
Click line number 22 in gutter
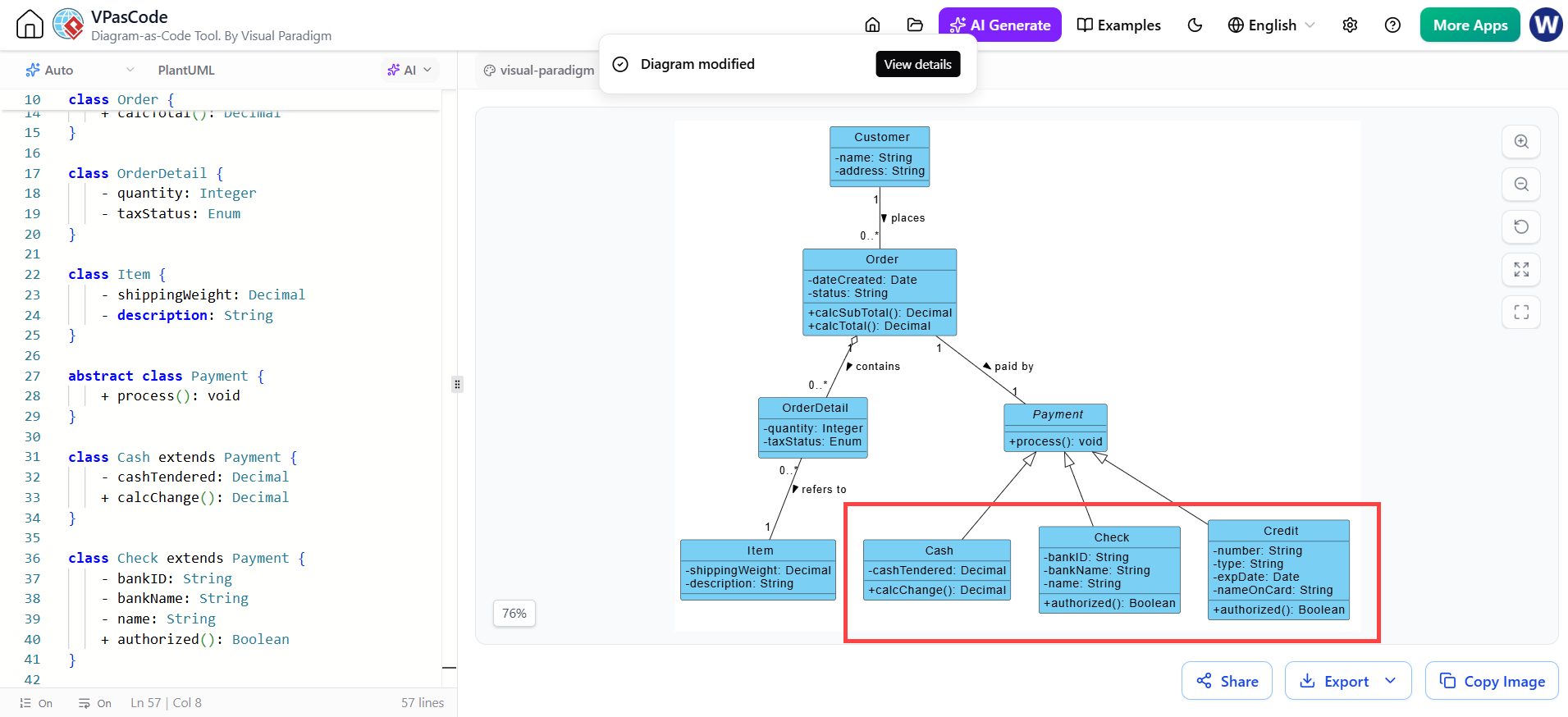click(x=32, y=274)
